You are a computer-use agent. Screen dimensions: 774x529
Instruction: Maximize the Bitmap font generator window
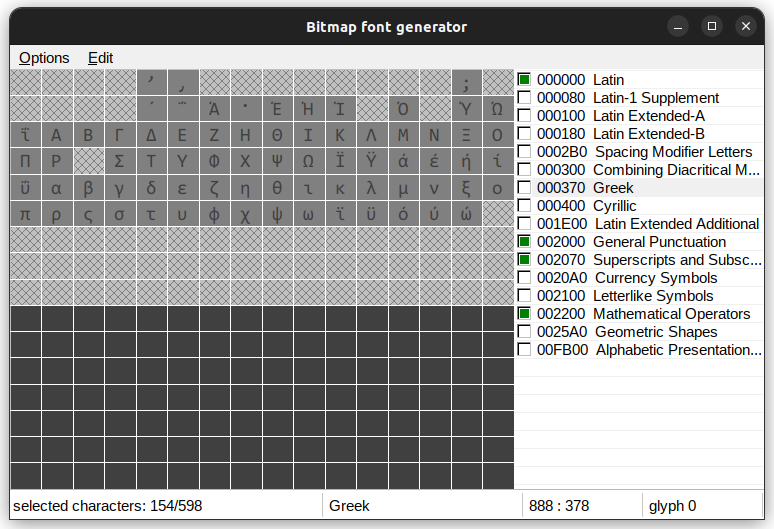pyautogui.click(x=711, y=27)
